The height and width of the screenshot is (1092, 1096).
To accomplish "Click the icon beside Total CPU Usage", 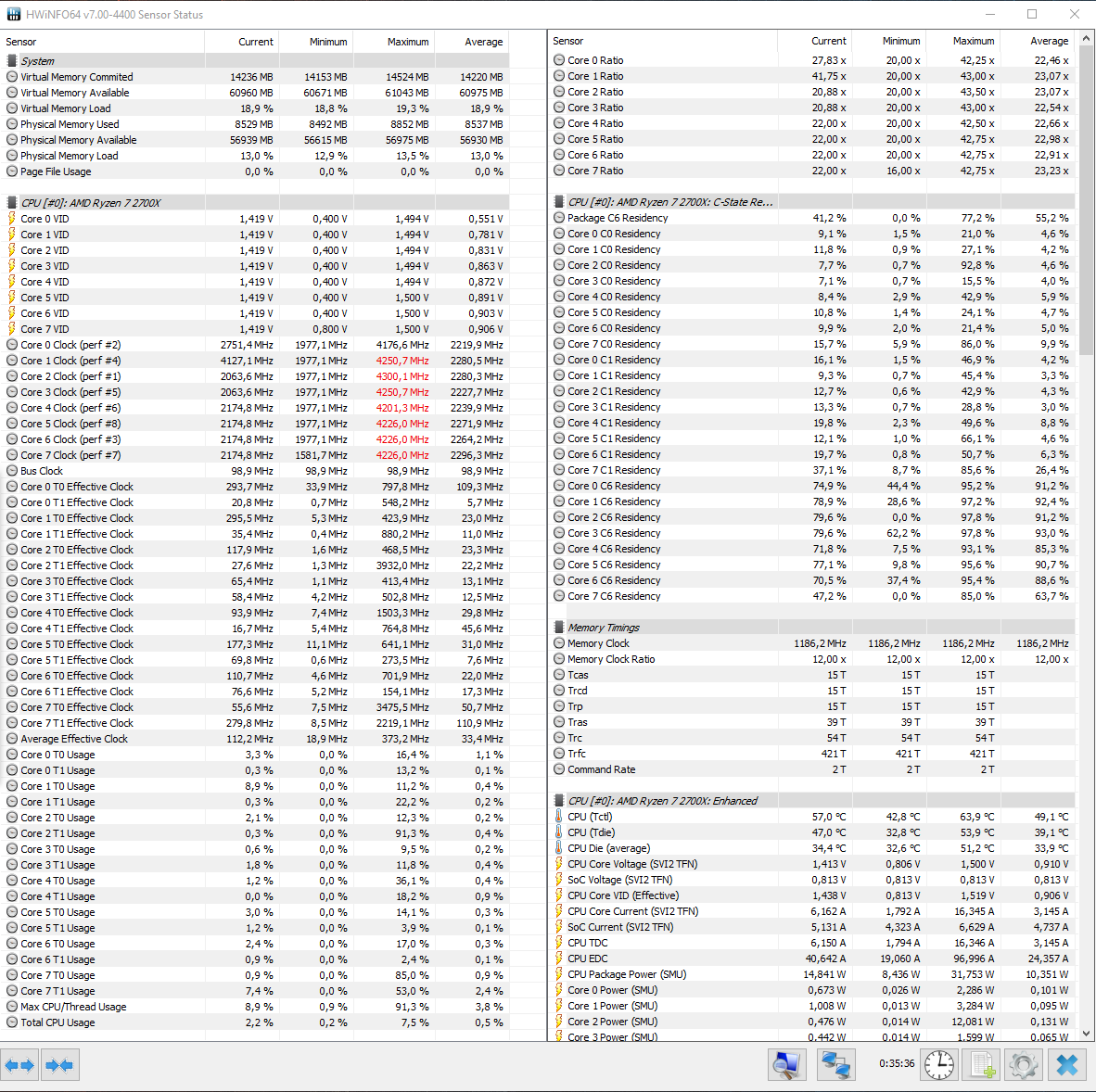I will point(12,1022).
